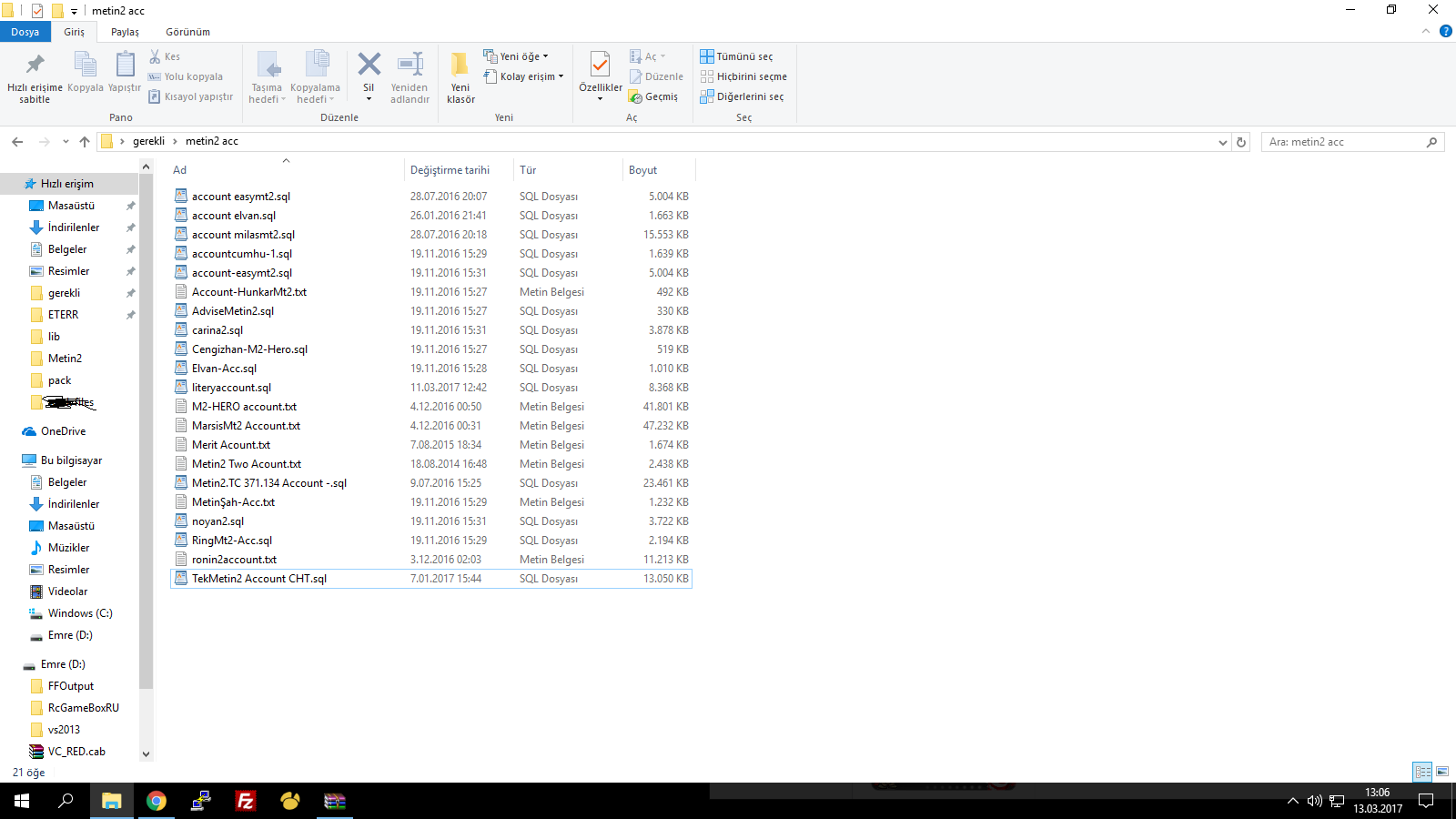Select file M2-HERO account.txt
1456x819 pixels.
tap(431, 407)
